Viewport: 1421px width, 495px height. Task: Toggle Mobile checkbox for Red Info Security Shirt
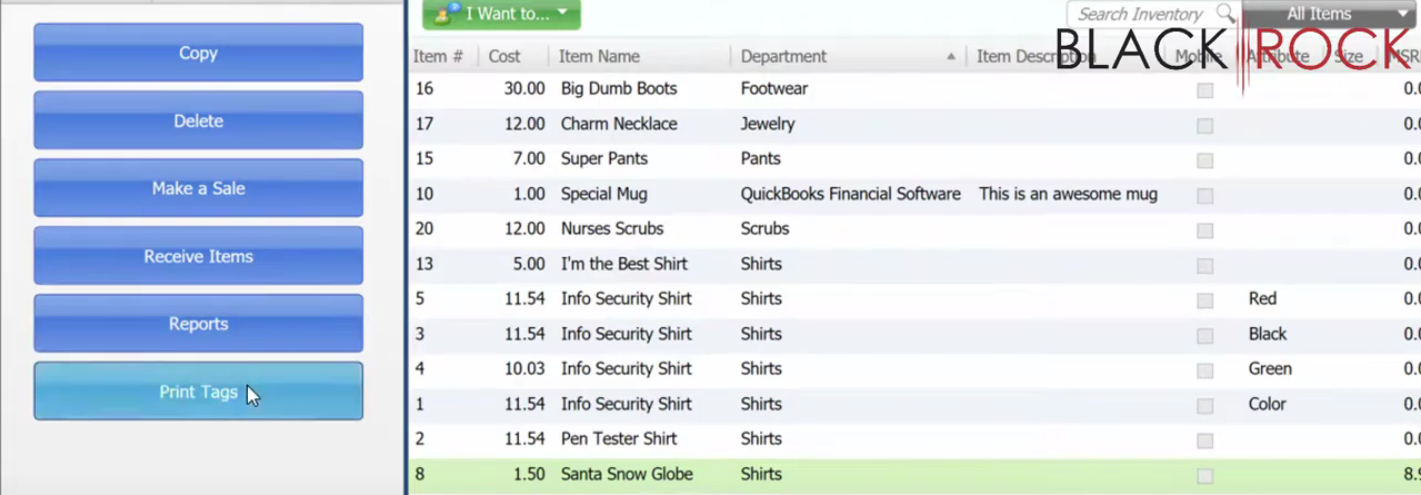point(1205,300)
